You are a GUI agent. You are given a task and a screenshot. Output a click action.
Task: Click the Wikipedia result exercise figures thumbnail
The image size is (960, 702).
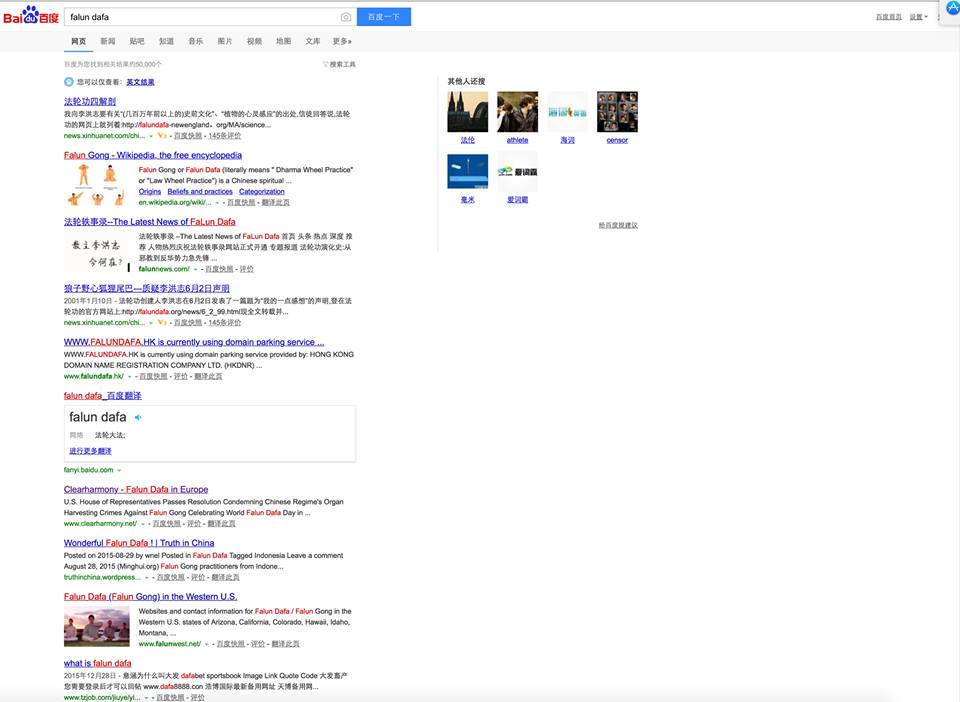tap(97, 185)
